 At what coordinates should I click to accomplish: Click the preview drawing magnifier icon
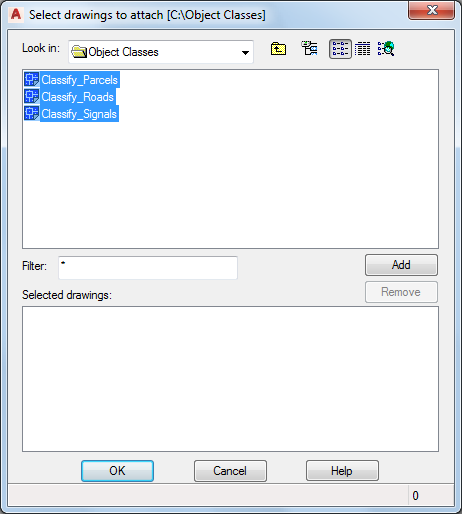click(x=386, y=49)
